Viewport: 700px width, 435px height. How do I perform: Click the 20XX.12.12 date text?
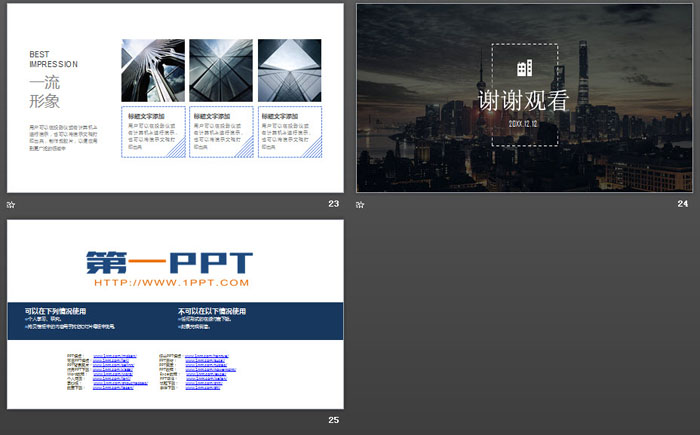pos(523,124)
